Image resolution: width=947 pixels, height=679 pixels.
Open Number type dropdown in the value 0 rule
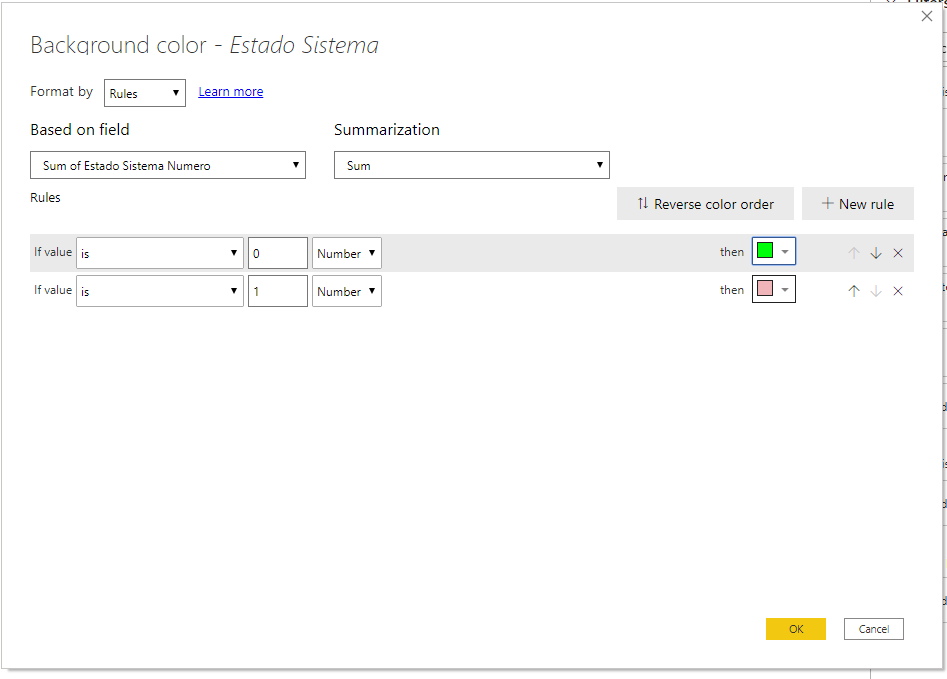pyautogui.click(x=347, y=253)
